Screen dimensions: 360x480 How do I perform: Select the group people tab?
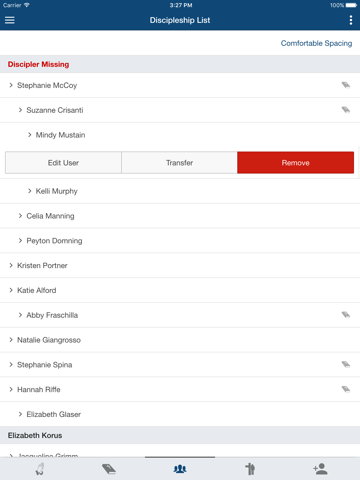pos(180,469)
